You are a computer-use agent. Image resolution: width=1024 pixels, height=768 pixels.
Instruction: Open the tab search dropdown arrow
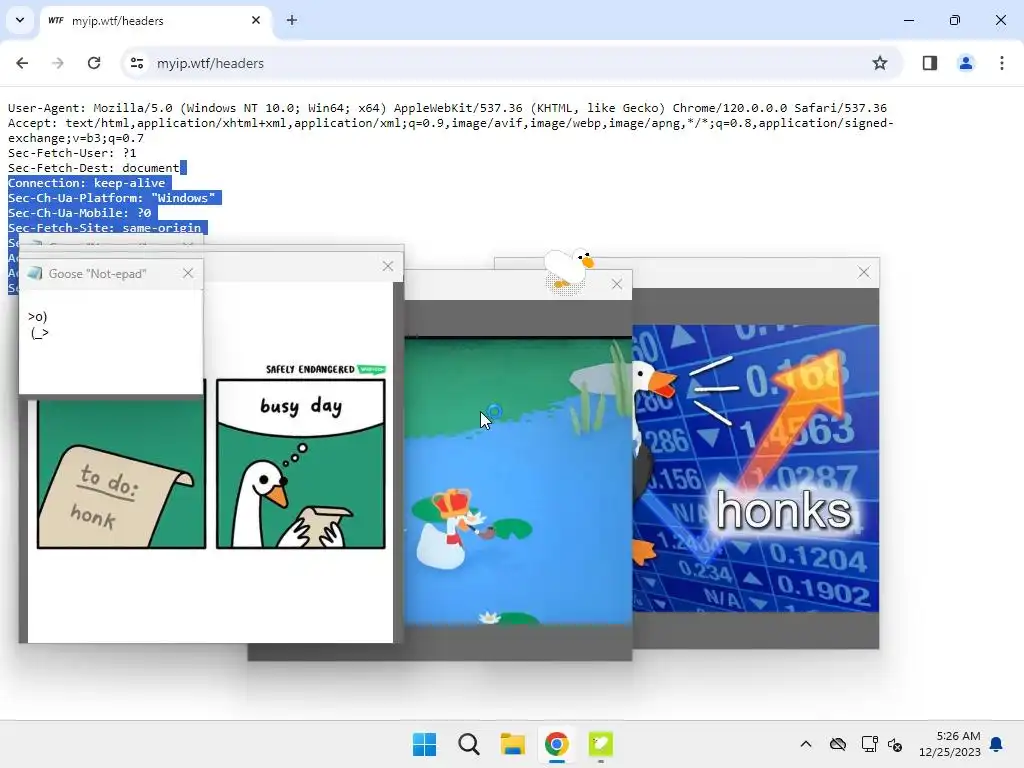[x=20, y=20]
